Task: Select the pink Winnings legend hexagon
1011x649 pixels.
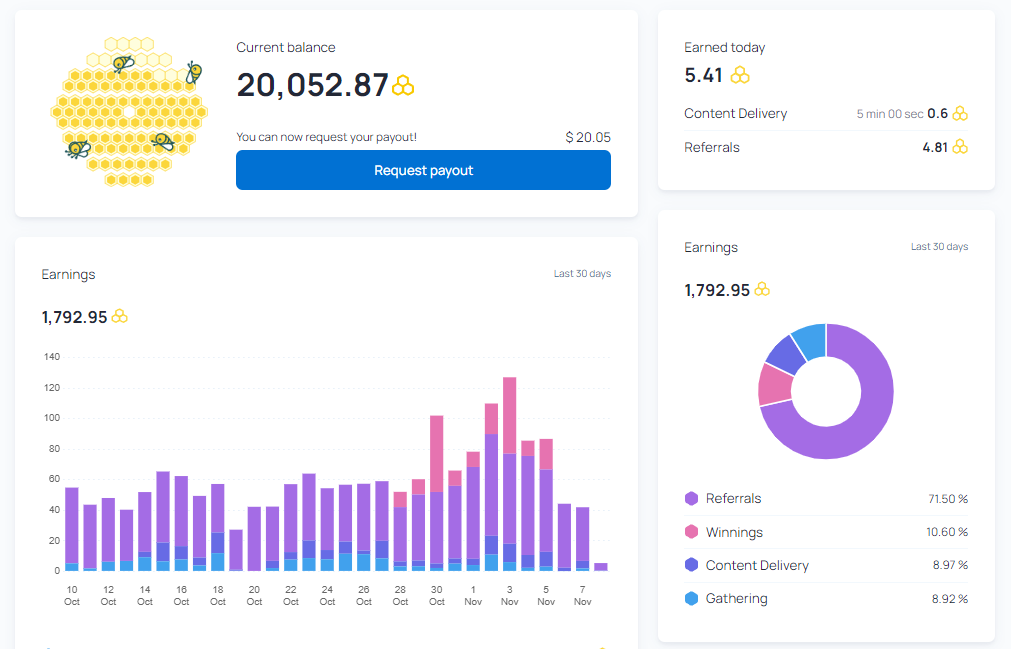Action: point(691,532)
